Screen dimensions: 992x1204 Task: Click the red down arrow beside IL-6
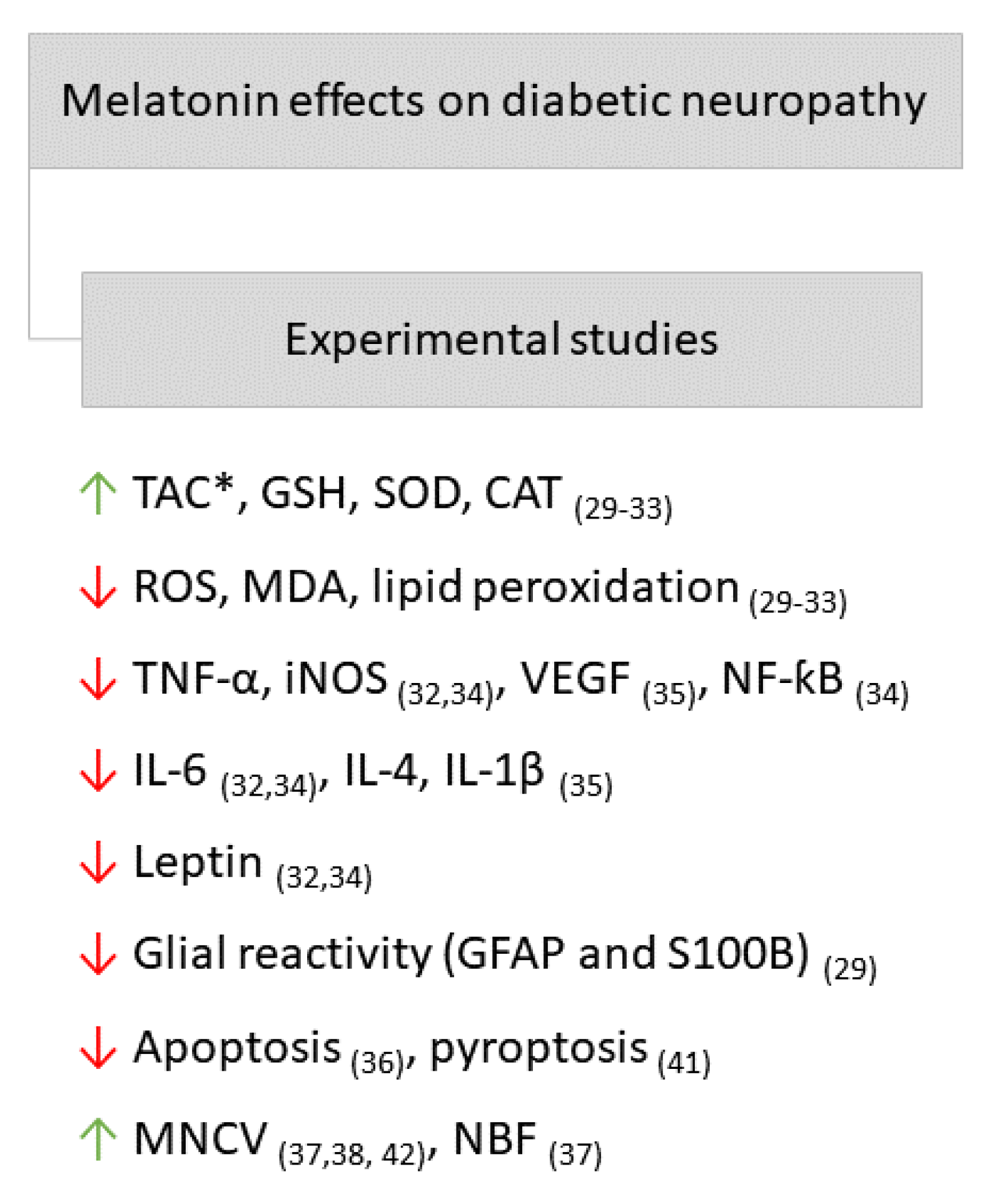click(x=98, y=770)
